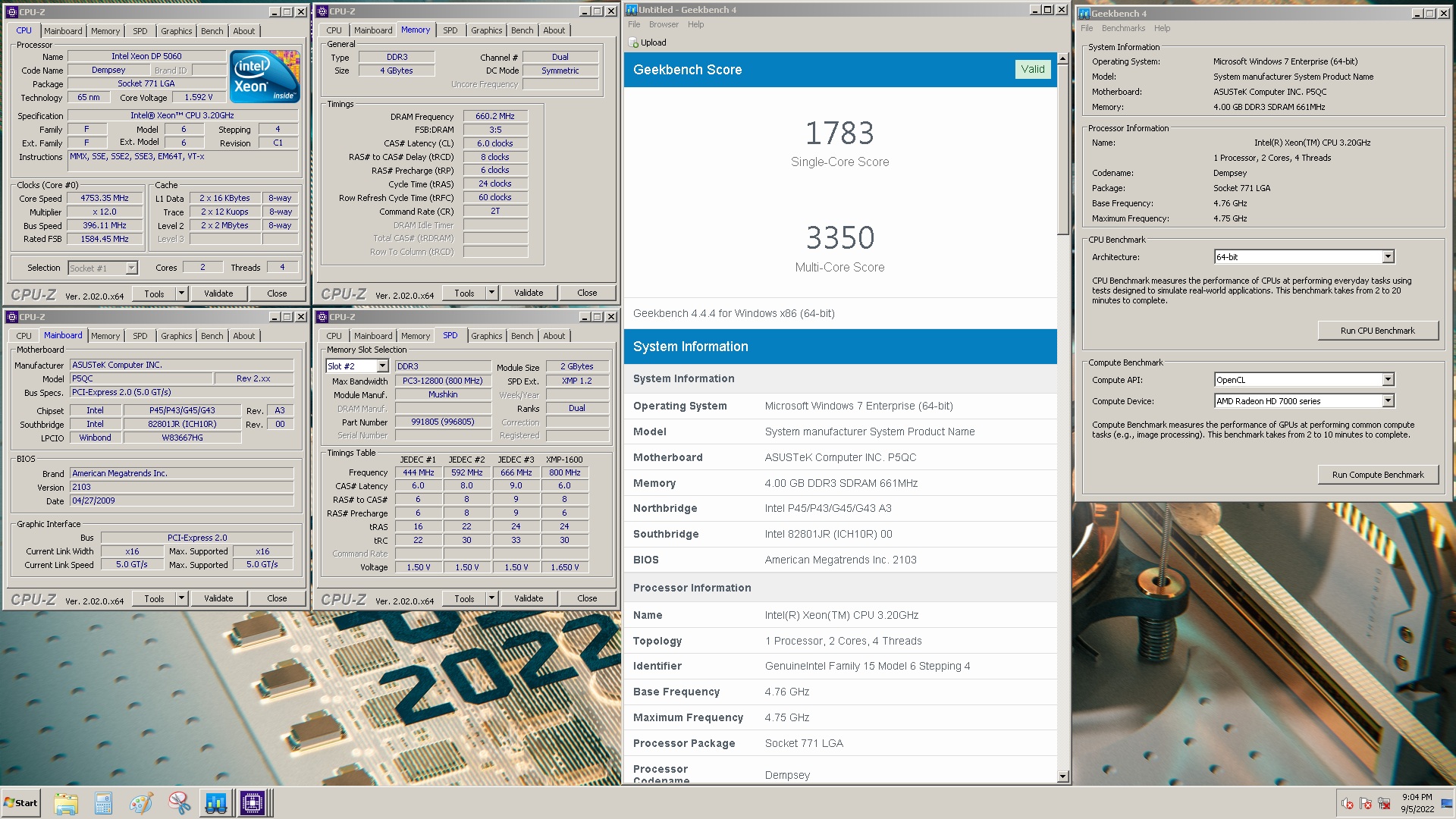The image size is (1456, 819).
Task: Click the Intel Xeon inside logo
Action: [265, 77]
